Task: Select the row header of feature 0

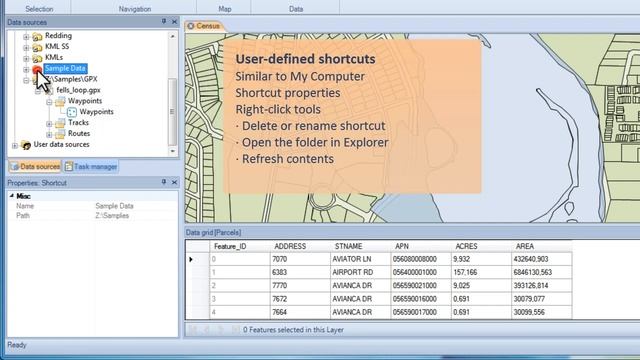Action: click(x=198, y=259)
